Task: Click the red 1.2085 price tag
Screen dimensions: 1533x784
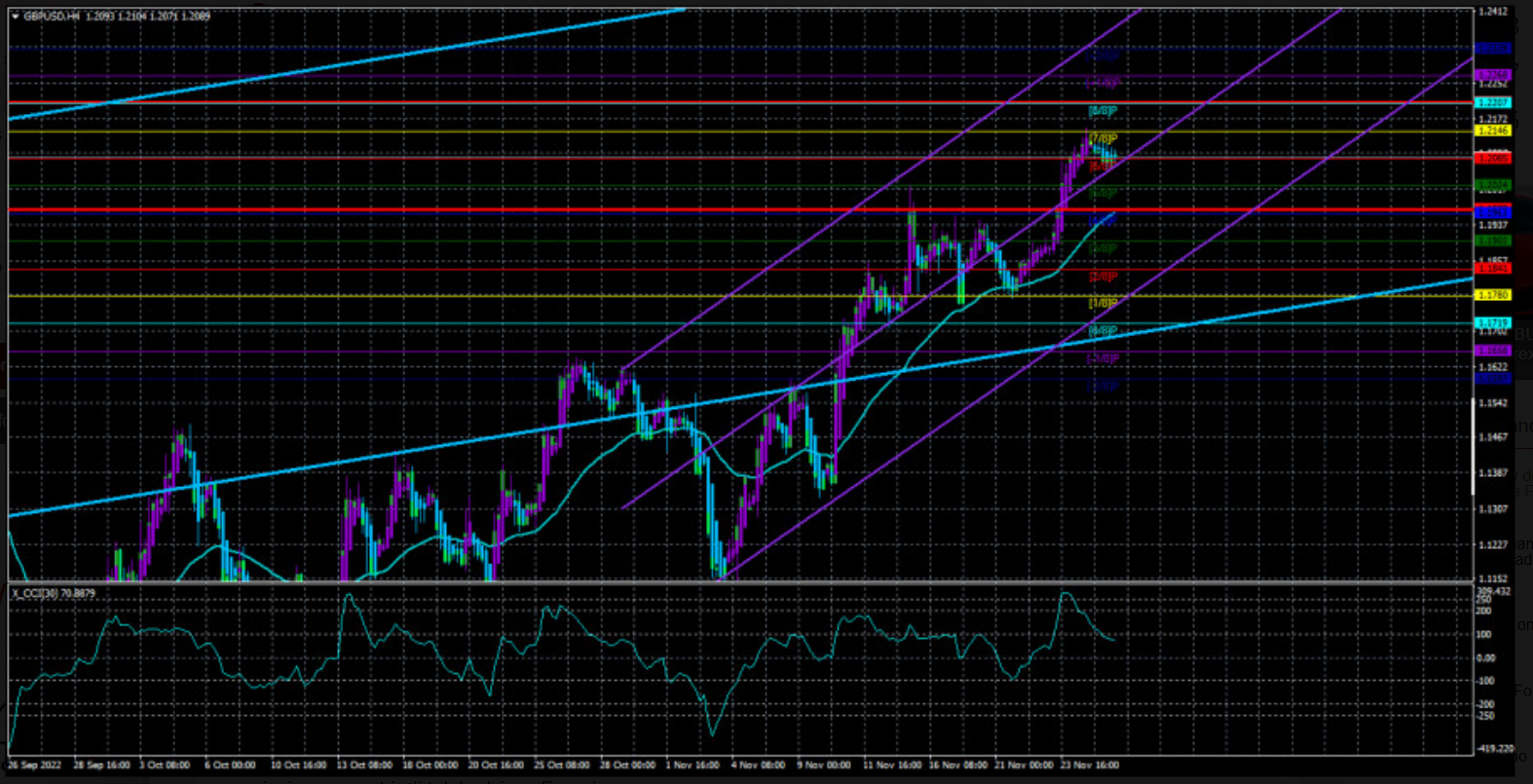Action: 1493,158
